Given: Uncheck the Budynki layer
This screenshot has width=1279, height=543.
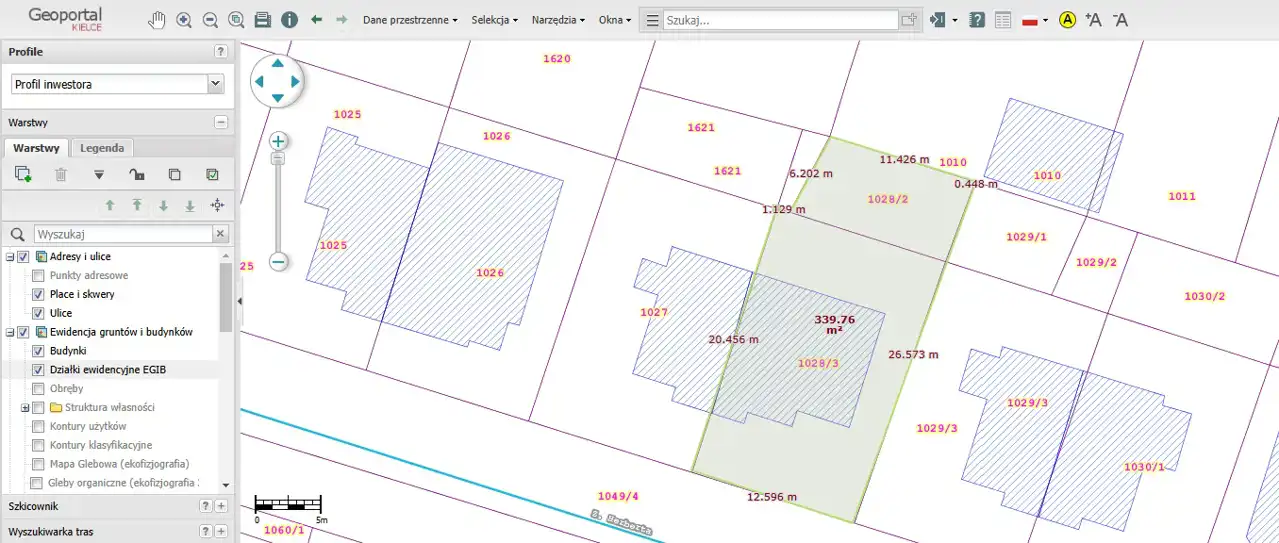Looking at the screenshot, I should pos(38,351).
